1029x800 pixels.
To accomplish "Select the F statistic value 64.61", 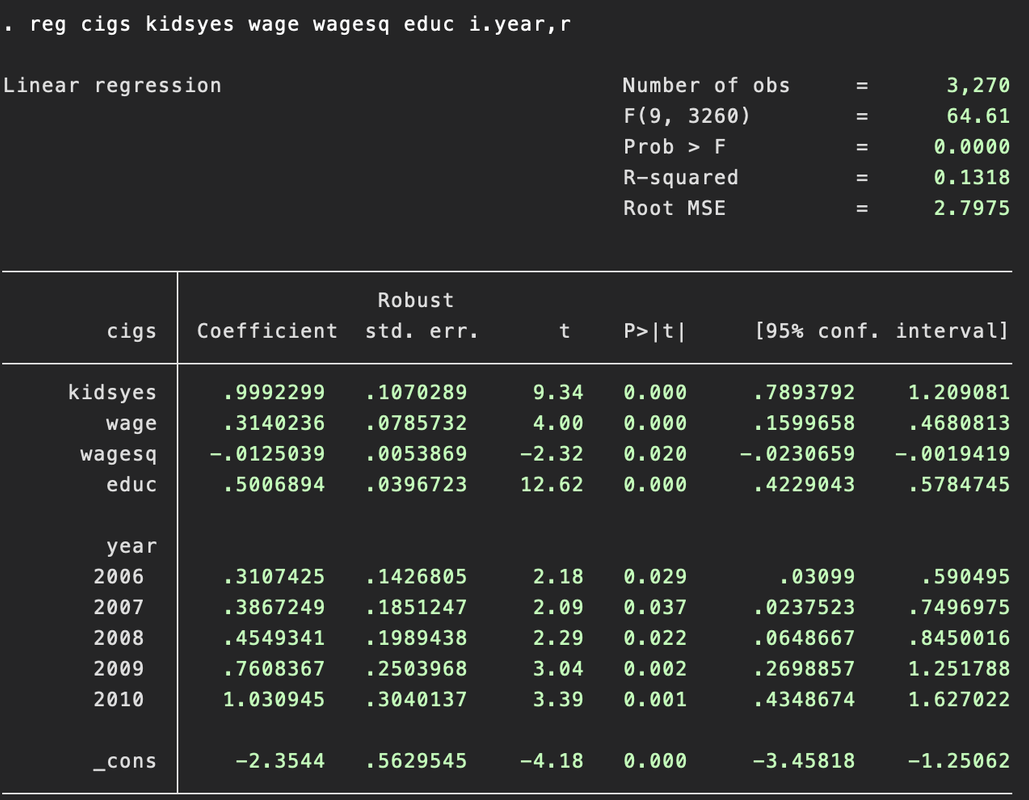I will click(978, 116).
